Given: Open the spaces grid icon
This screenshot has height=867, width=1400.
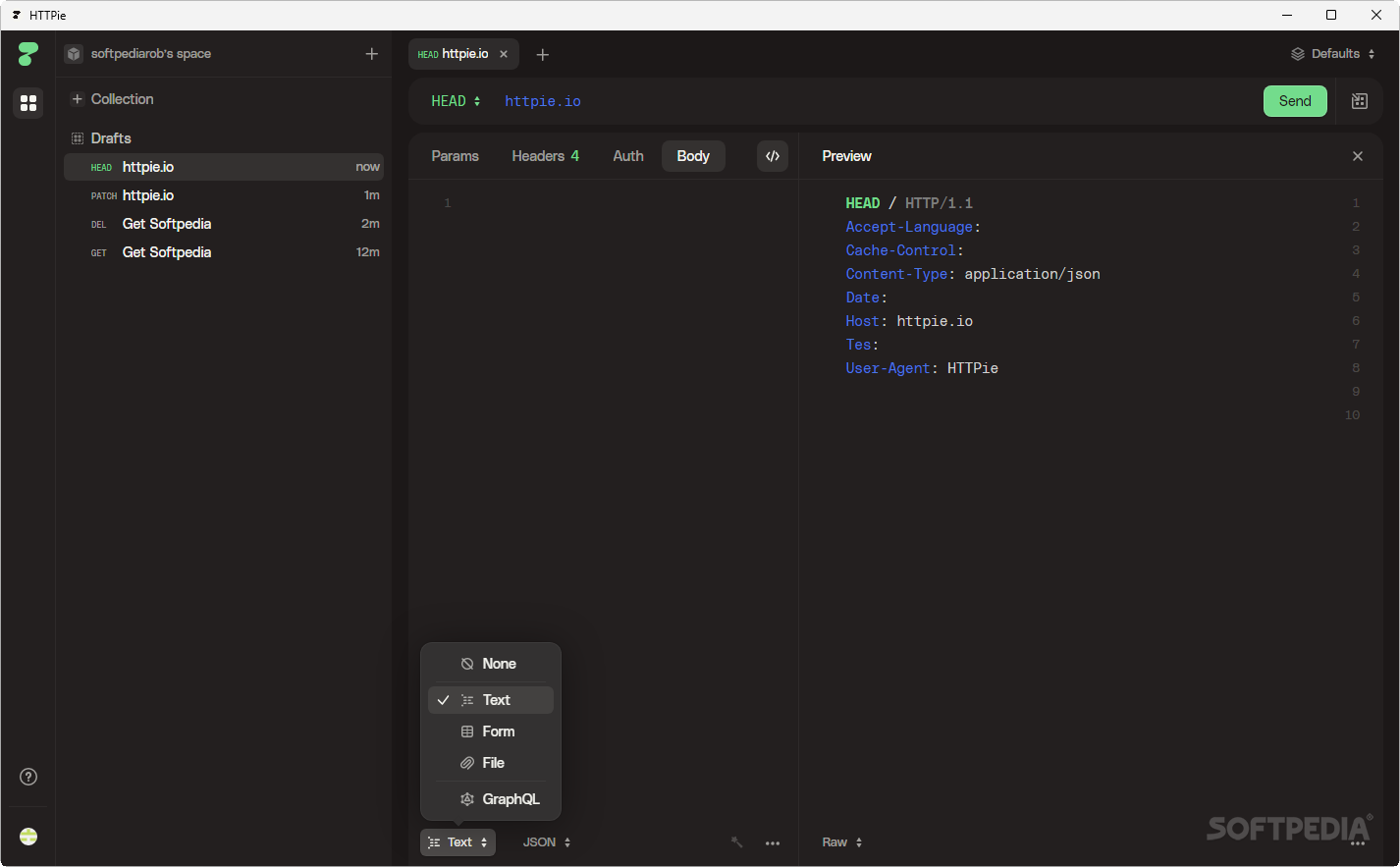Looking at the screenshot, I should click(x=28, y=102).
